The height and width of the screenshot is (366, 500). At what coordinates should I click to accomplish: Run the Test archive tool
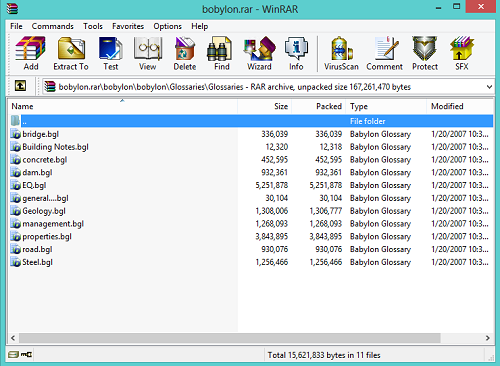coord(111,53)
